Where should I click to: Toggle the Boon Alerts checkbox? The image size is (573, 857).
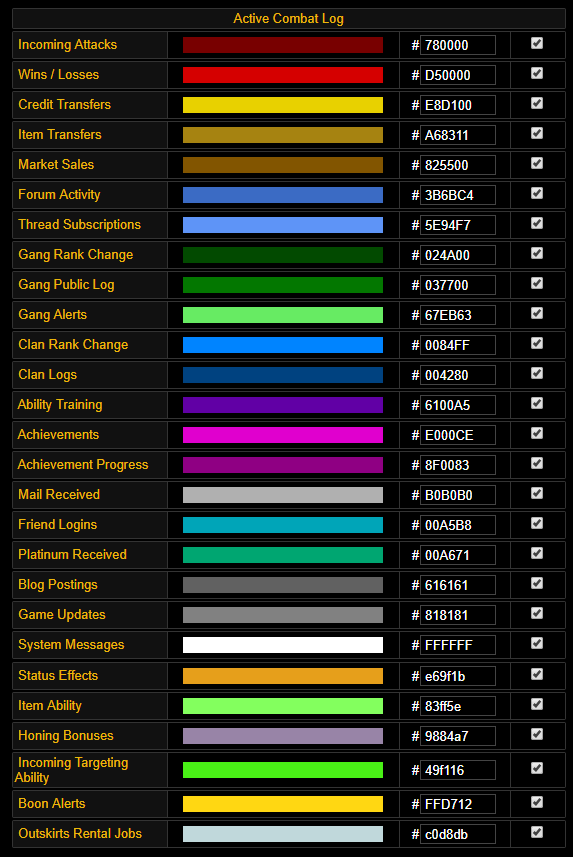coord(537,802)
